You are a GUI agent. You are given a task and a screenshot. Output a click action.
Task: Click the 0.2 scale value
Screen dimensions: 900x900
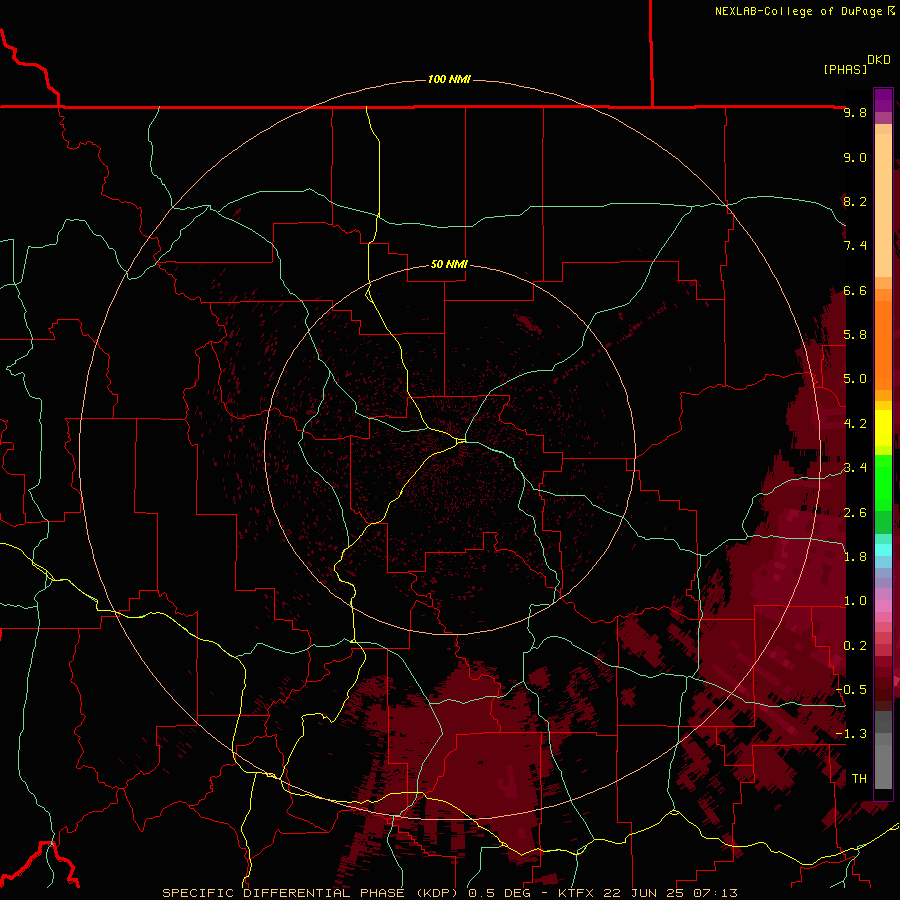pyautogui.click(x=855, y=646)
